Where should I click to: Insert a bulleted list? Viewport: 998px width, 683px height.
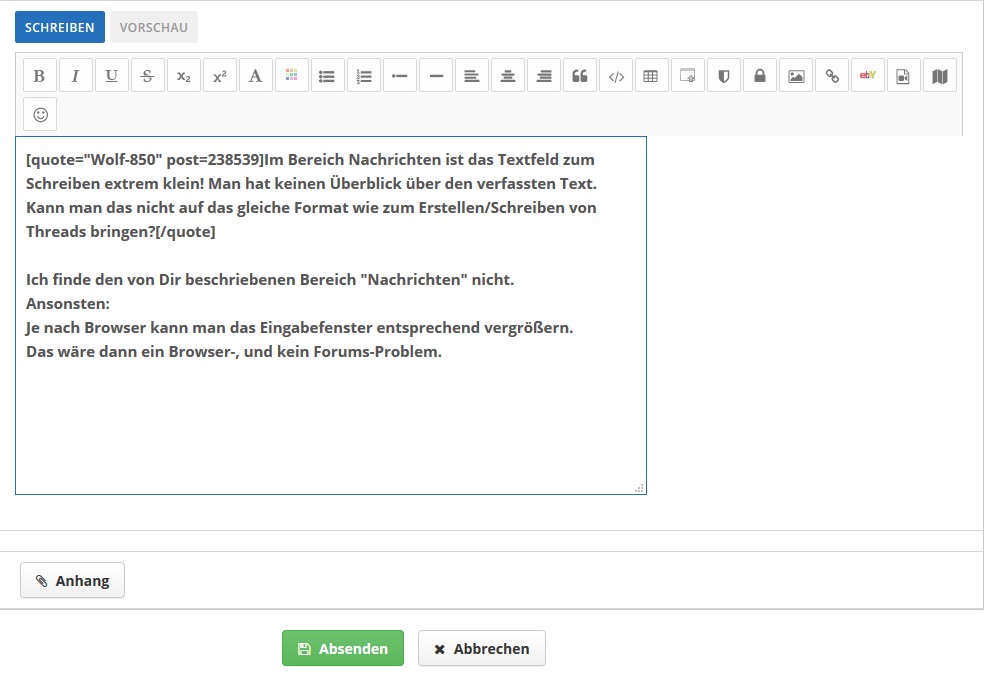pos(328,76)
